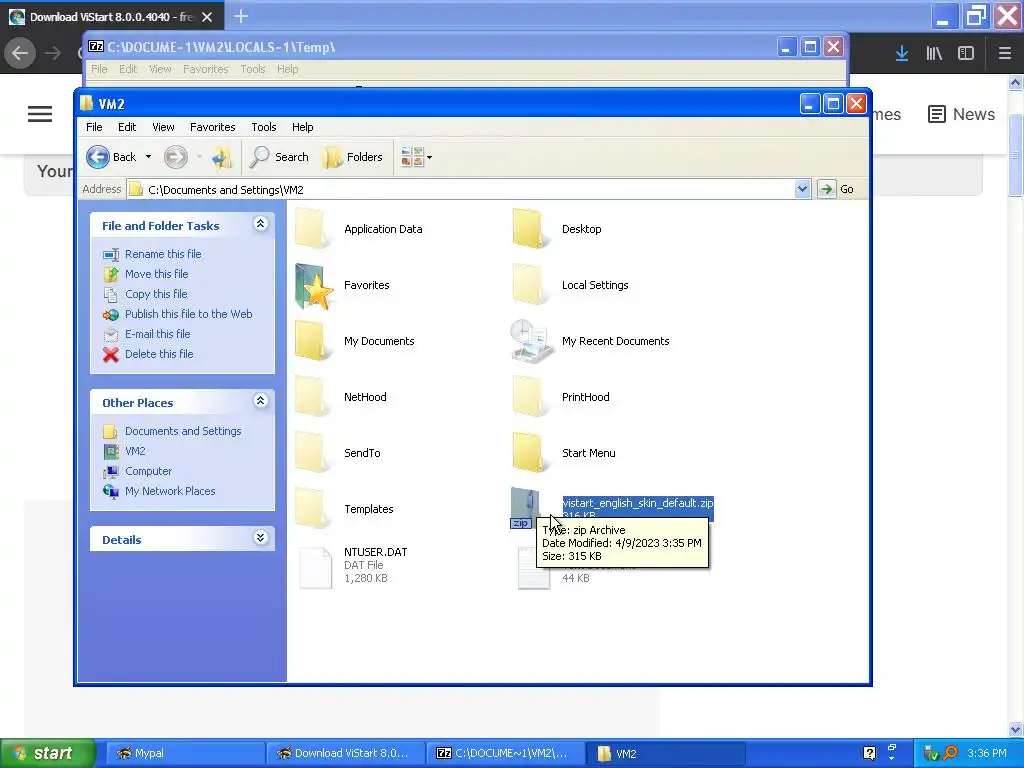Viewport: 1024px width, 768px height.
Task: Click Rename this file
Action: (x=163, y=254)
